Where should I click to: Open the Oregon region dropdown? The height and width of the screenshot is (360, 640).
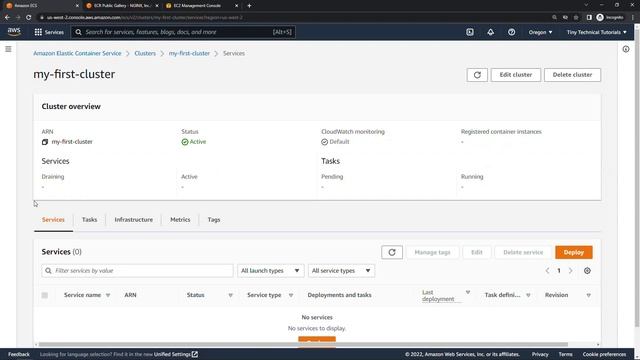click(540, 32)
